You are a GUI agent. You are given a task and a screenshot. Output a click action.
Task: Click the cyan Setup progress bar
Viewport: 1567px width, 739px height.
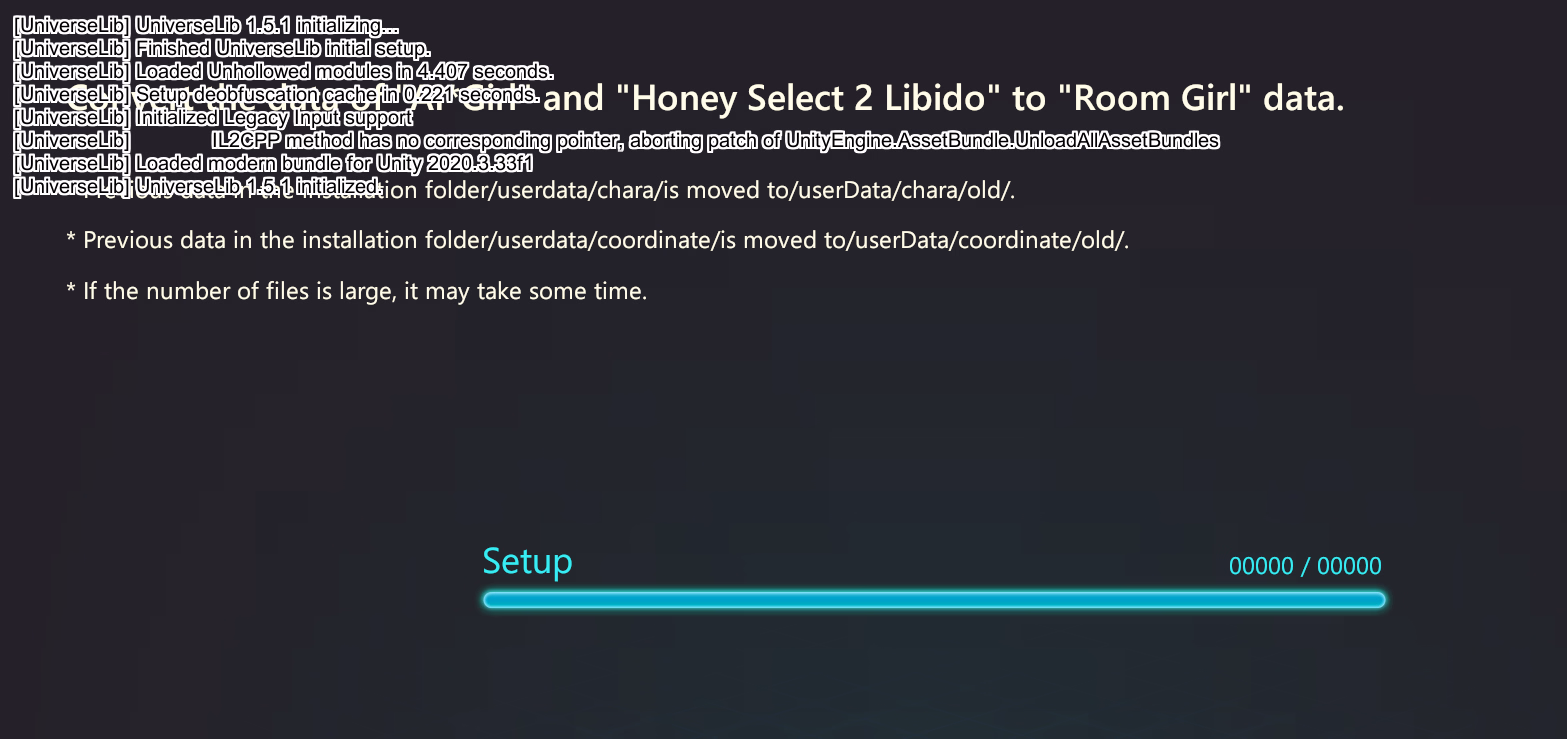pos(934,600)
